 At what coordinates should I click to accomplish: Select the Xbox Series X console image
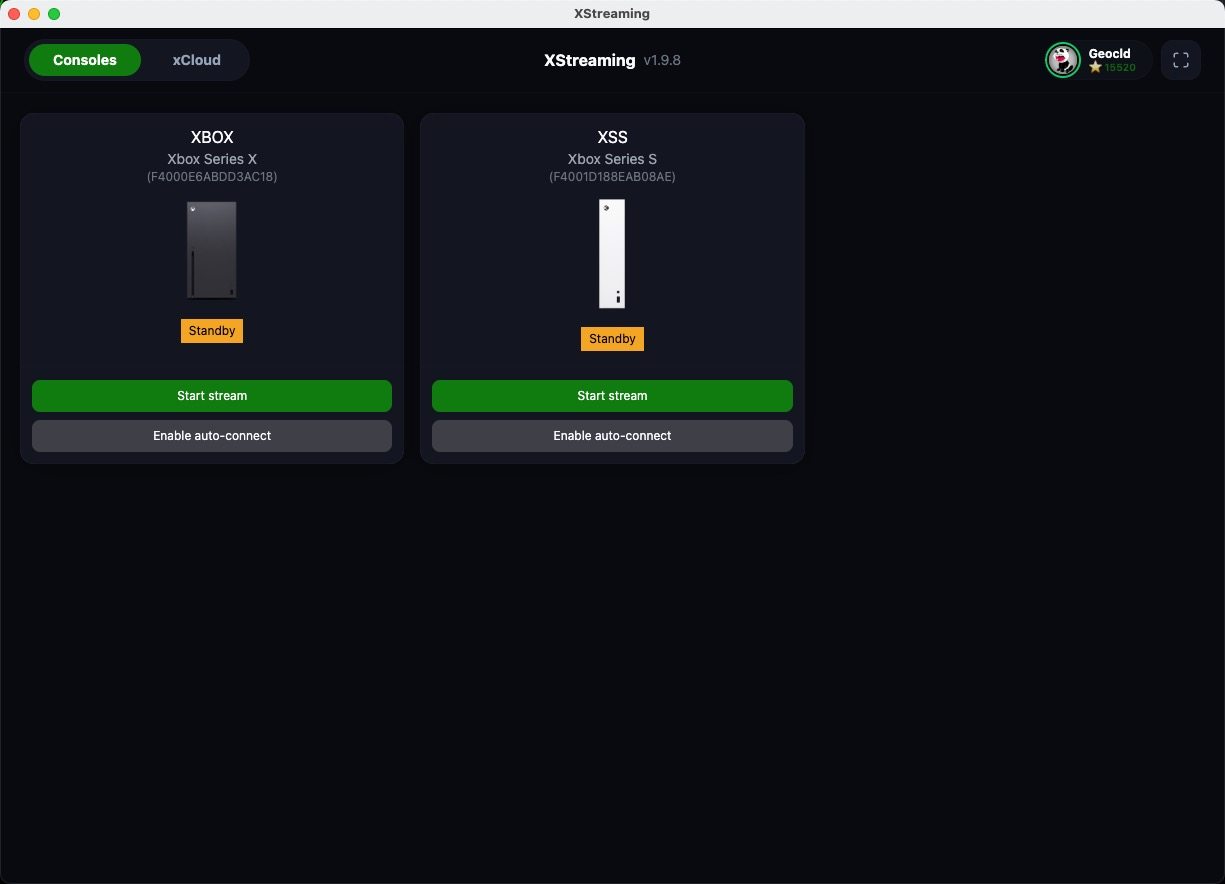[x=212, y=250]
